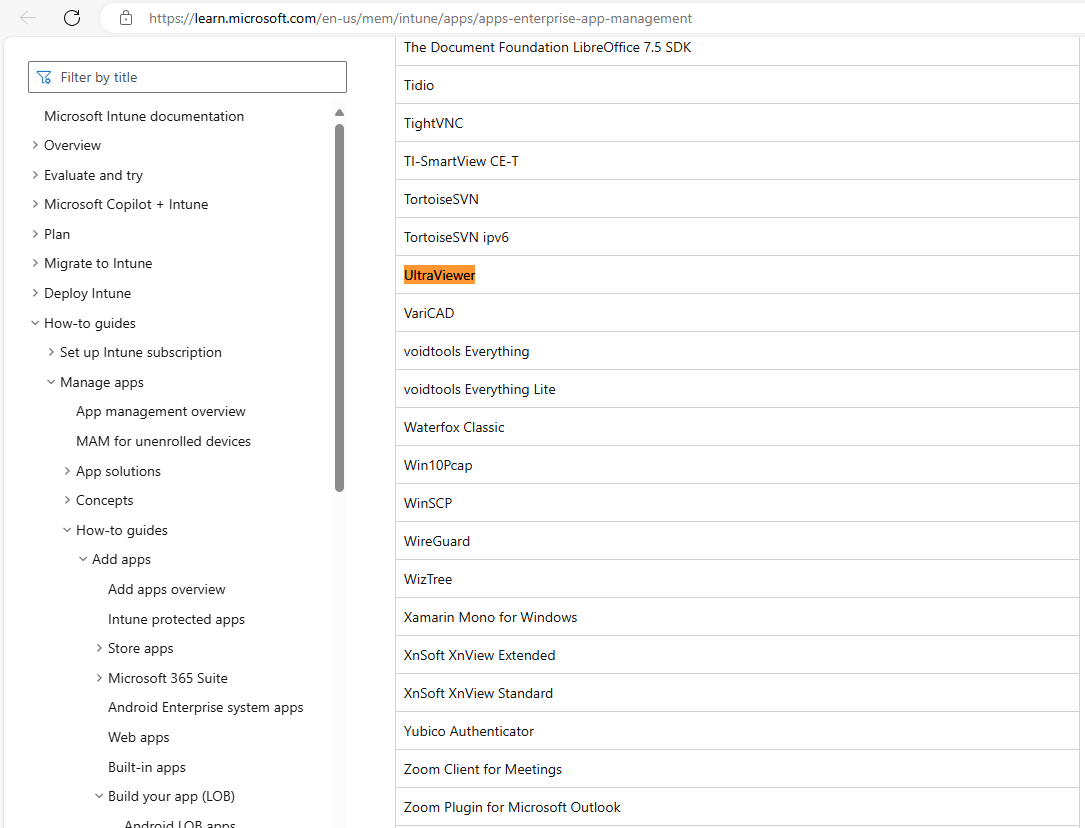Expand Migrate to Intune chevron
The image size is (1085, 828).
point(35,263)
